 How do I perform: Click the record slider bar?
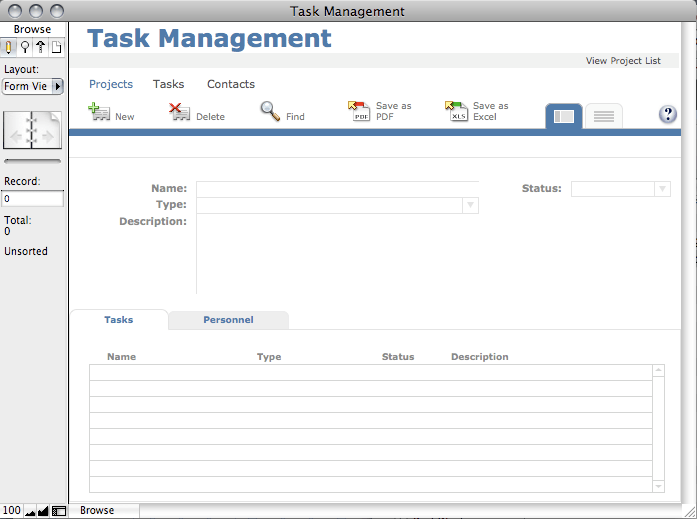tap(32, 161)
